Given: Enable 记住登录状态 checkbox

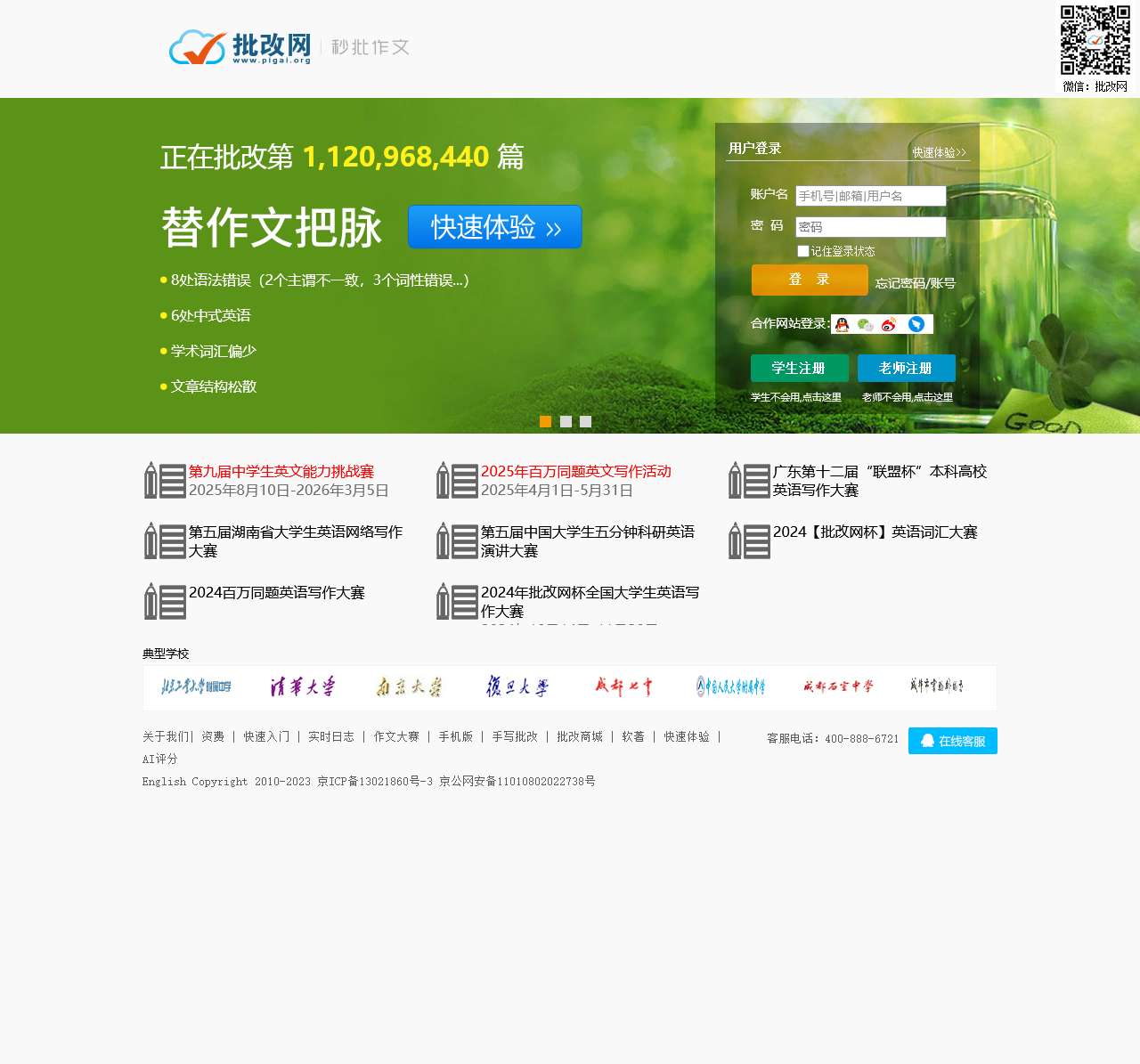Looking at the screenshot, I should (803, 251).
